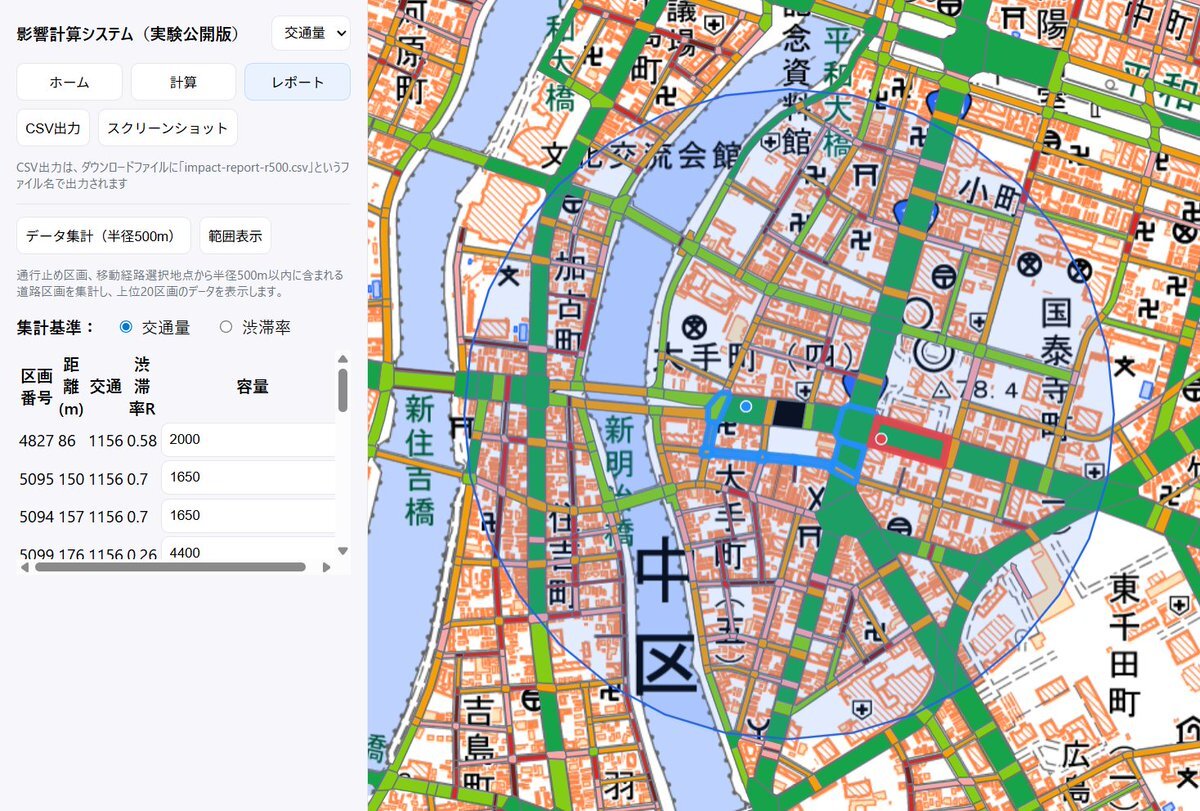Click the CSV出力 button
Viewport: 1200px width, 811px height.
click(x=53, y=128)
